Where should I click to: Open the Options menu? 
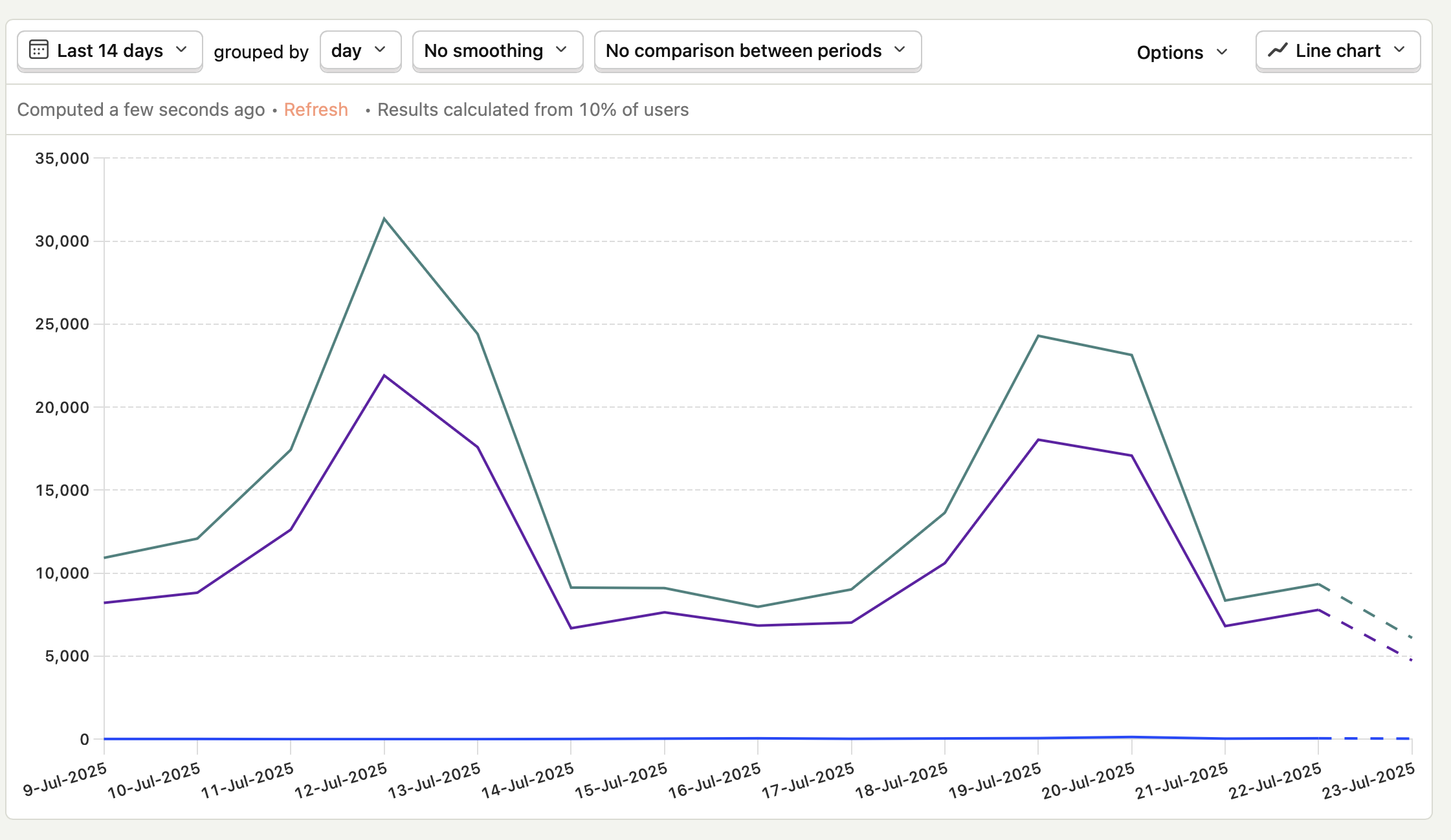click(1170, 52)
